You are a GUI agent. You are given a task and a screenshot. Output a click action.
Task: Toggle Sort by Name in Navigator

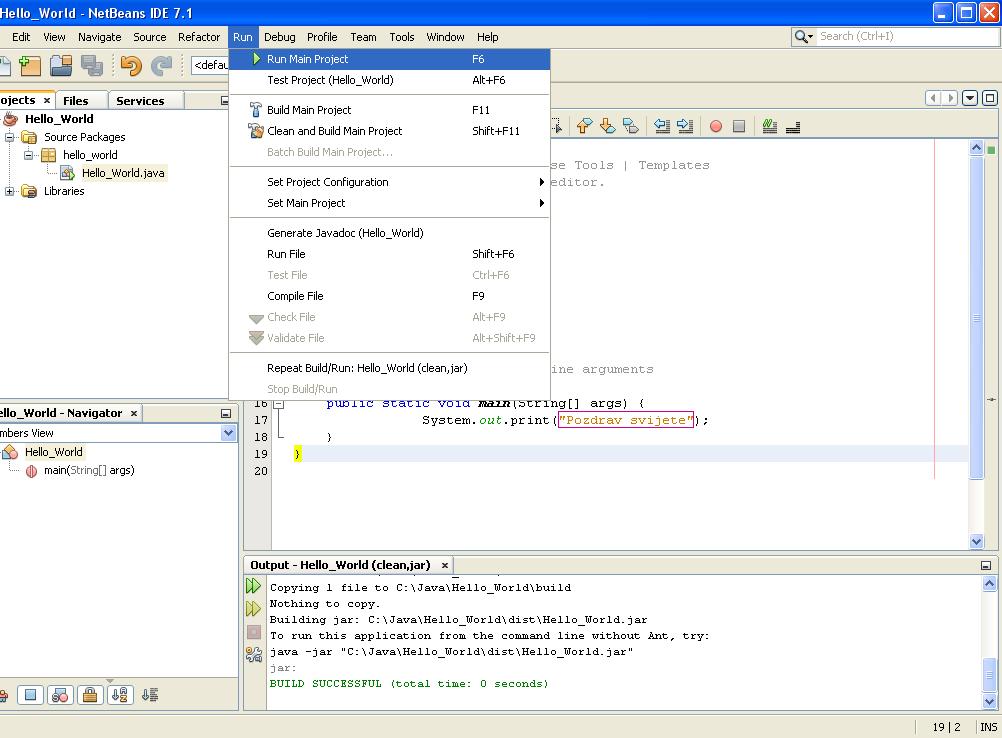[x=120, y=695]
